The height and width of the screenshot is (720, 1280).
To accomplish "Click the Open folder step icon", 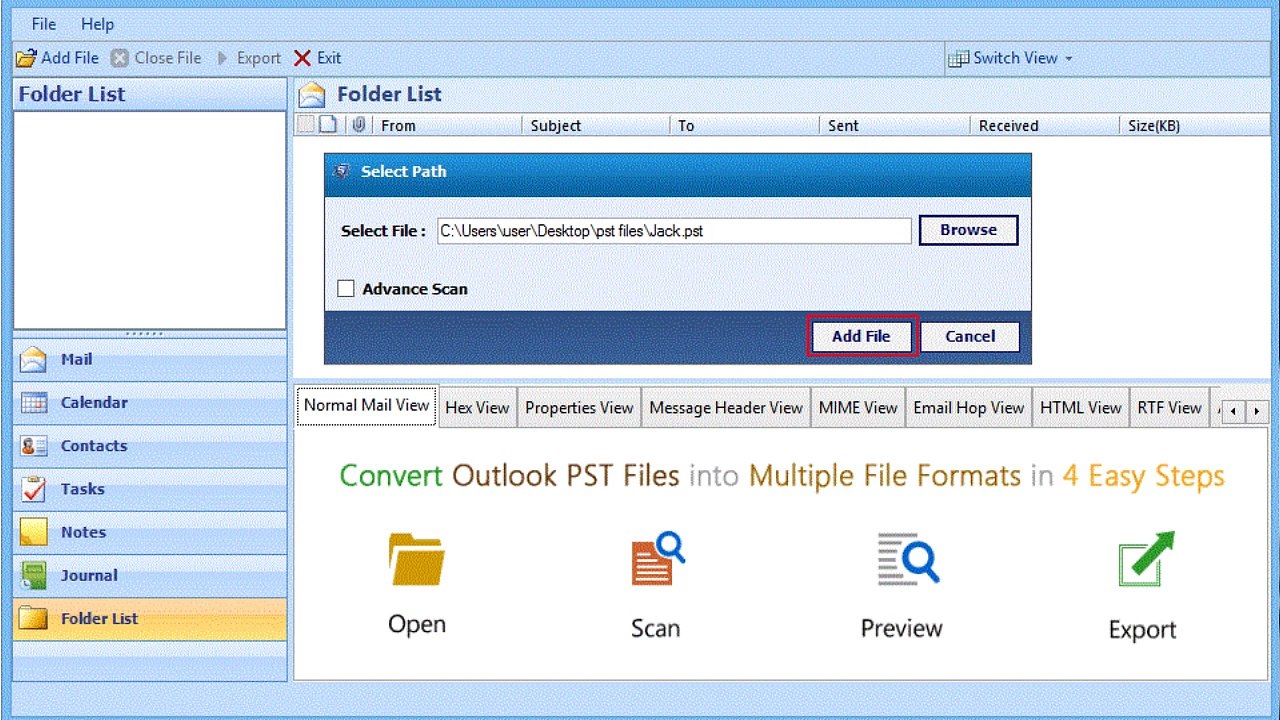I will click(x=416, y=559).
